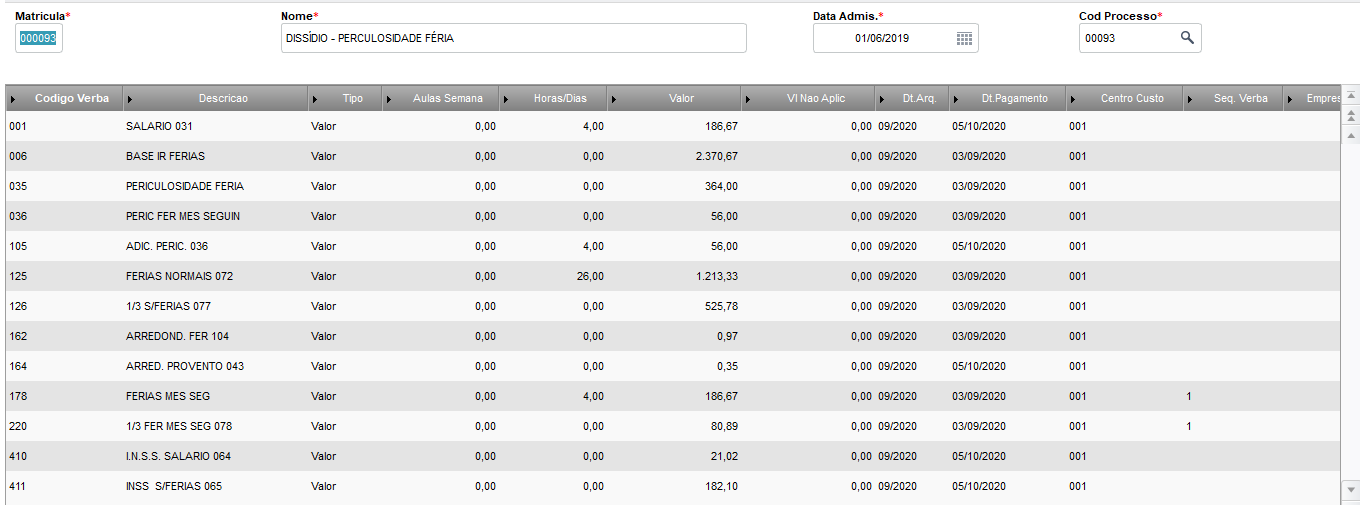Click the magnifier lookup icon in Cod Processo
The width and height of the screenshot is (1360, 505).
(1187, 38)
